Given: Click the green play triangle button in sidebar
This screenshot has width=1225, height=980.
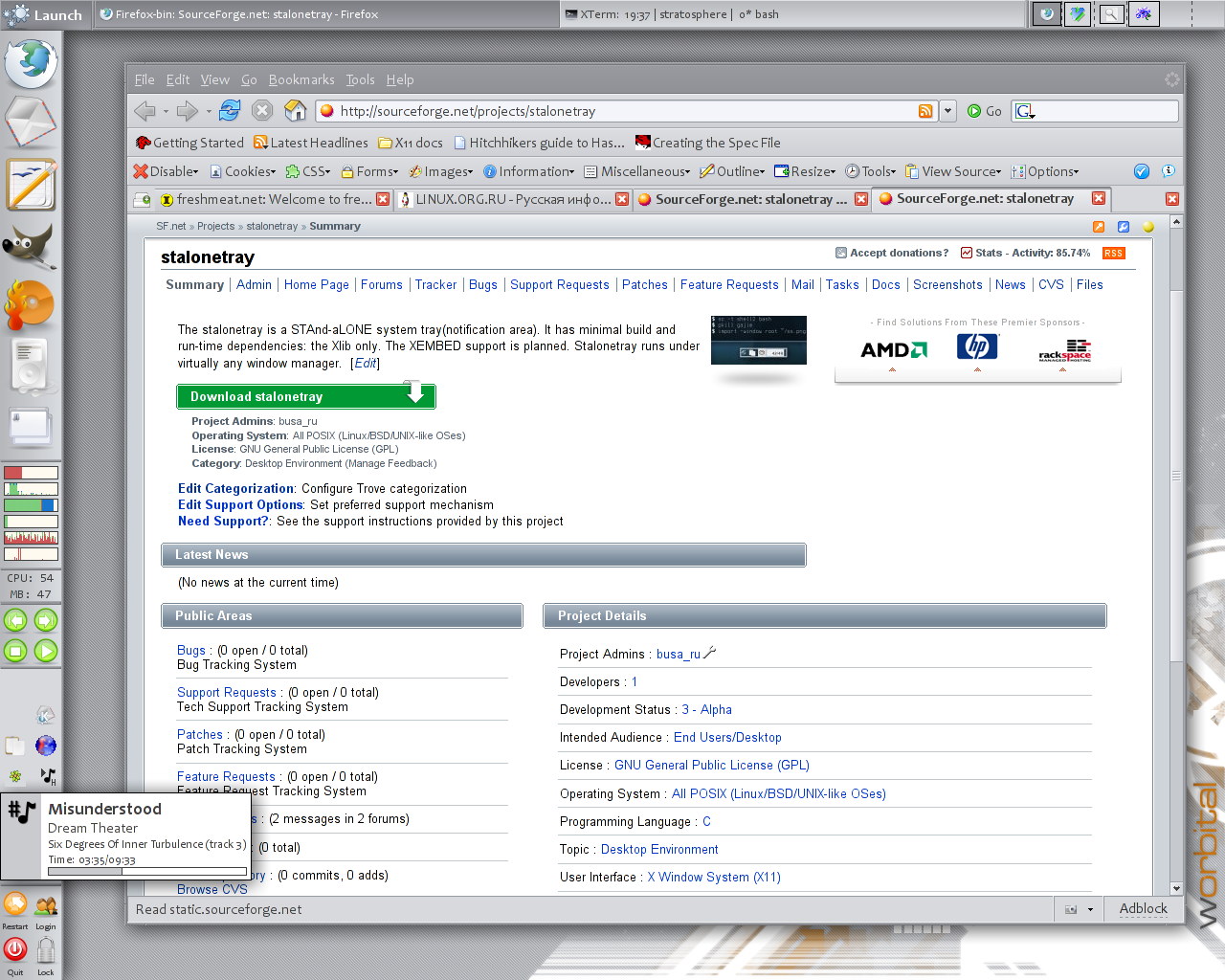Looking at the screenshot, I should pyautogui.click(x=46, y=651).
